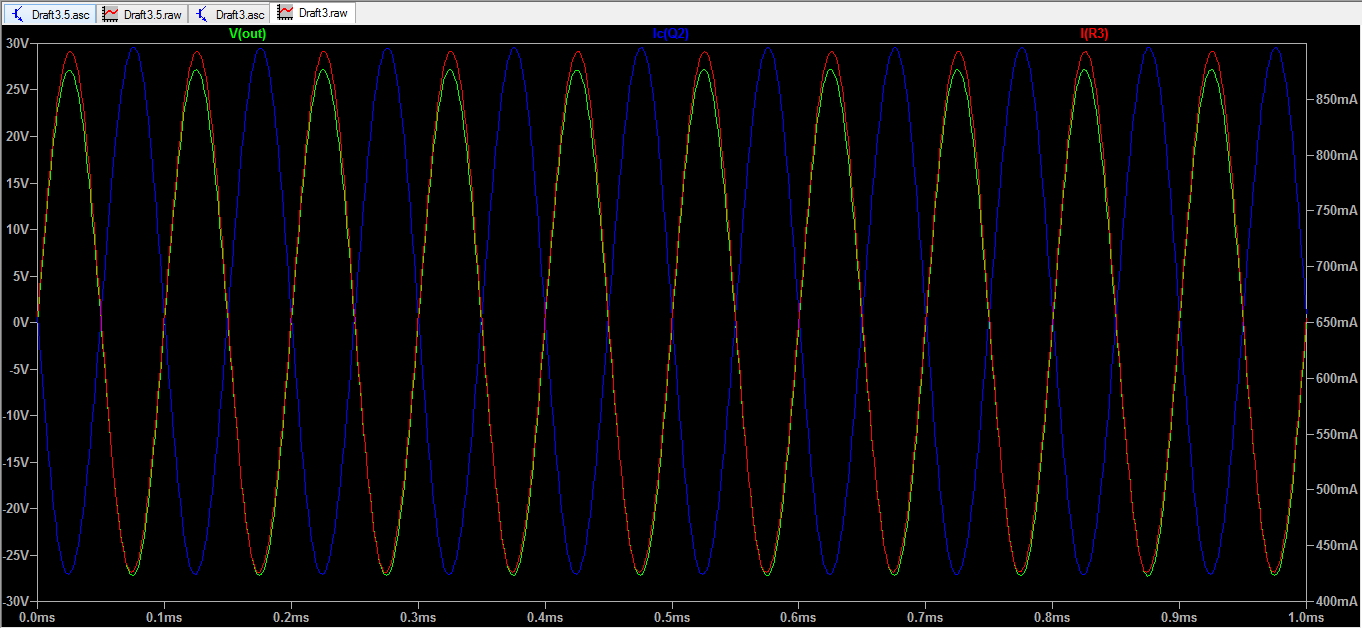
Task: Click the 0.8ms time axis label
Action: point(1052,618)
